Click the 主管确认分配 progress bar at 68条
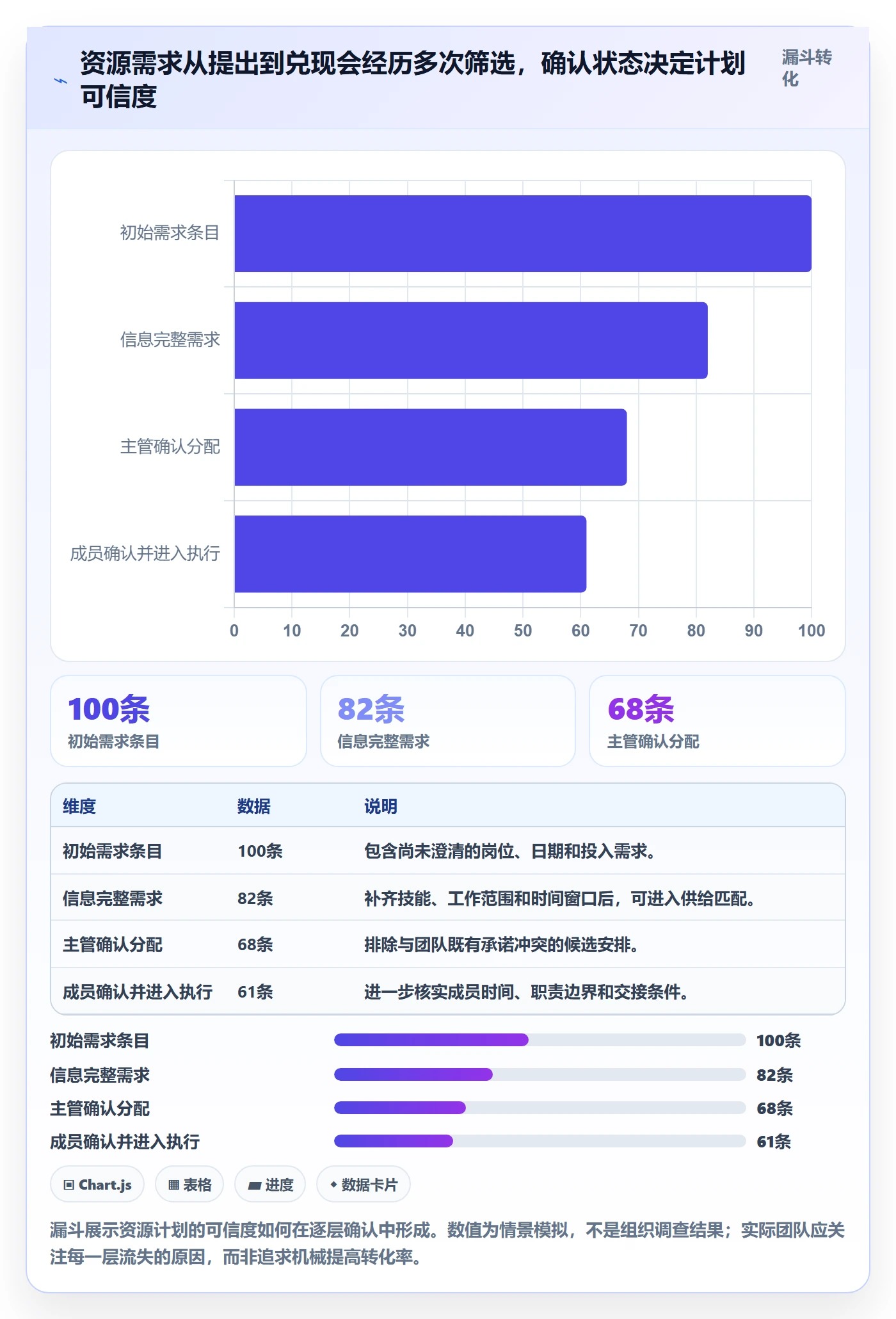 click(x=540, y=1108)
